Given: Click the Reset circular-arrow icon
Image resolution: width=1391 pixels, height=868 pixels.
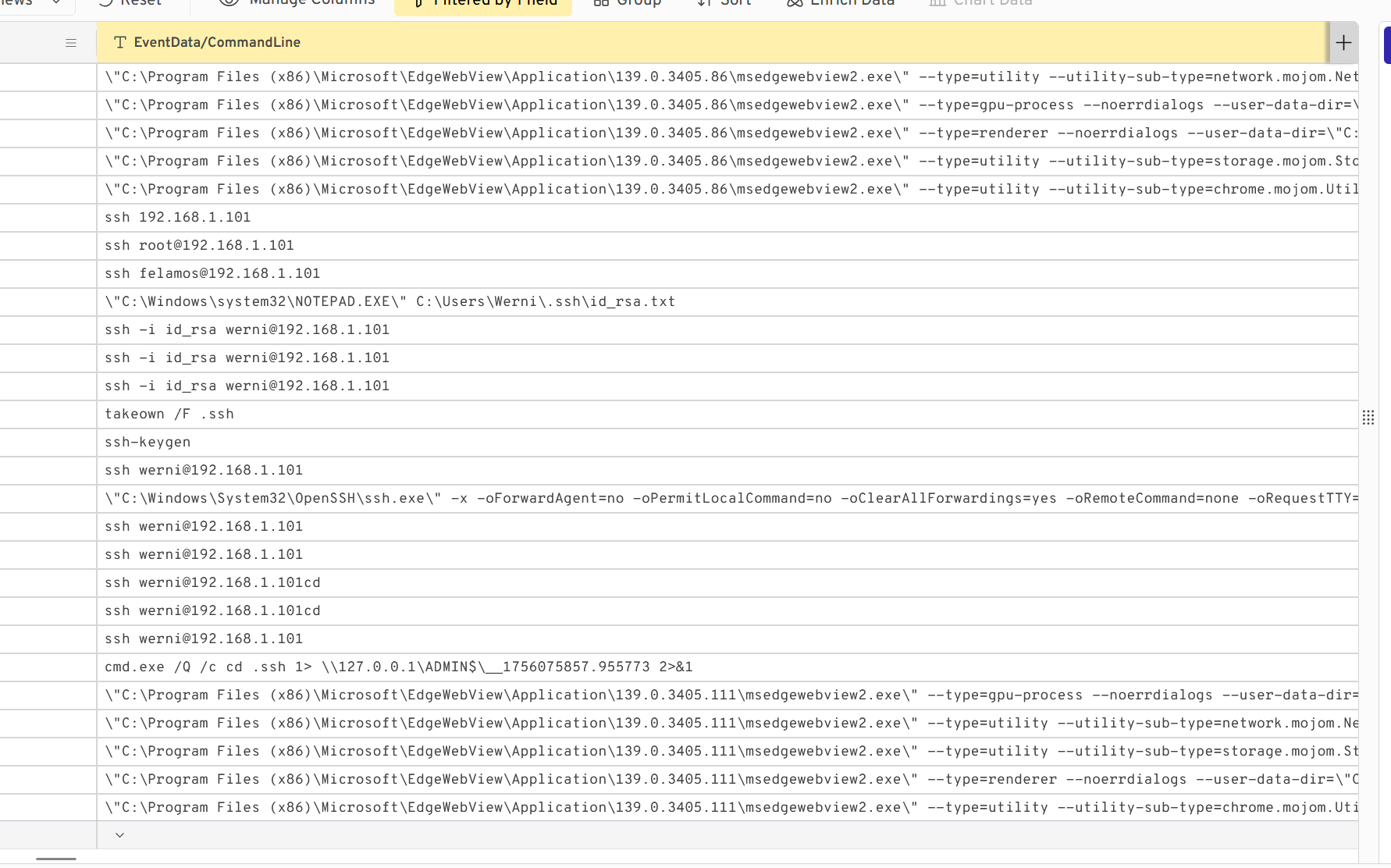Looking at the screenshot, I should point(105,3).
